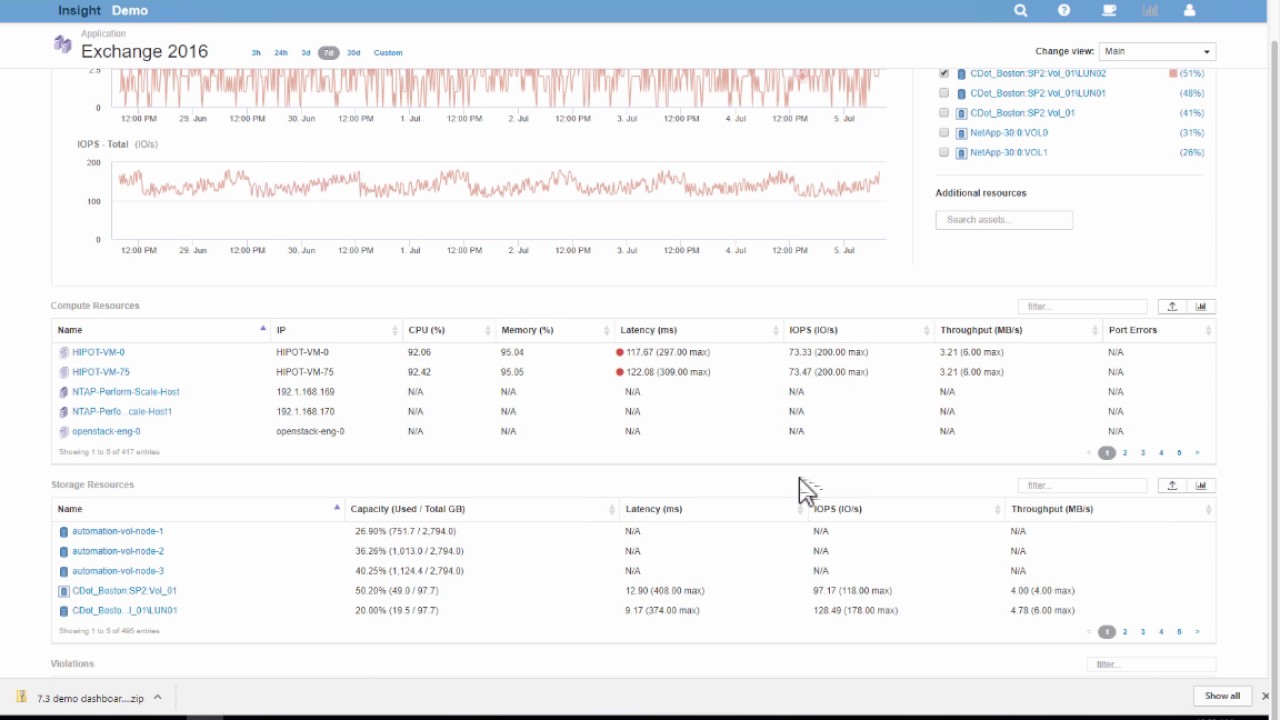Export the Storage Resources table
The width and height of the screenshot is (1280, 720).
1171,486
